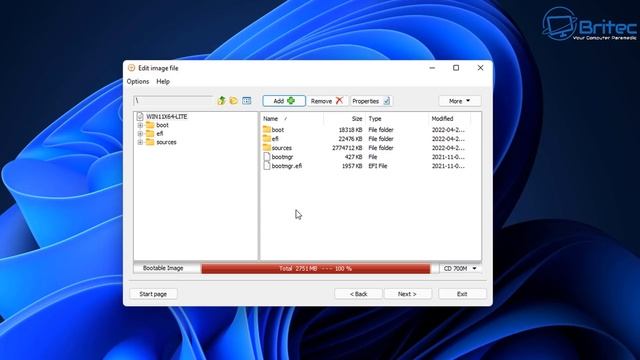640x360 pixels.
Task: Select the efi name in file list
Action: [275, 139]
